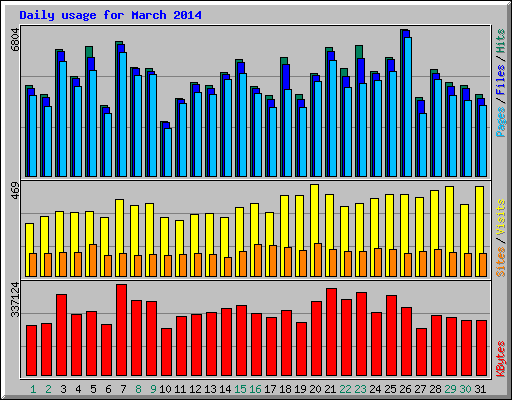Click day label '31' on the x-axis

coord(480,389)
